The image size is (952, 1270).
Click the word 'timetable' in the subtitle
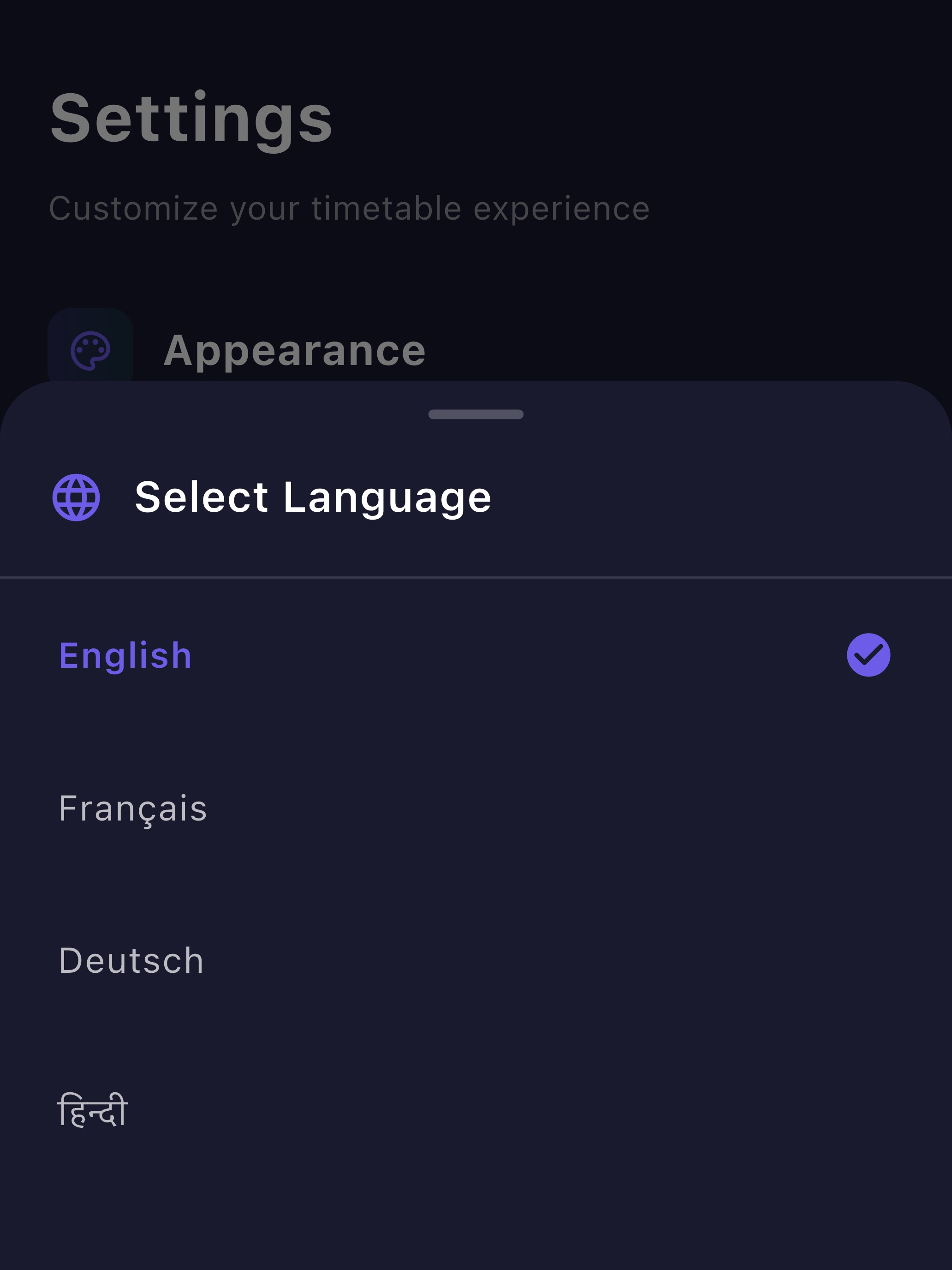tap(386, 208)
